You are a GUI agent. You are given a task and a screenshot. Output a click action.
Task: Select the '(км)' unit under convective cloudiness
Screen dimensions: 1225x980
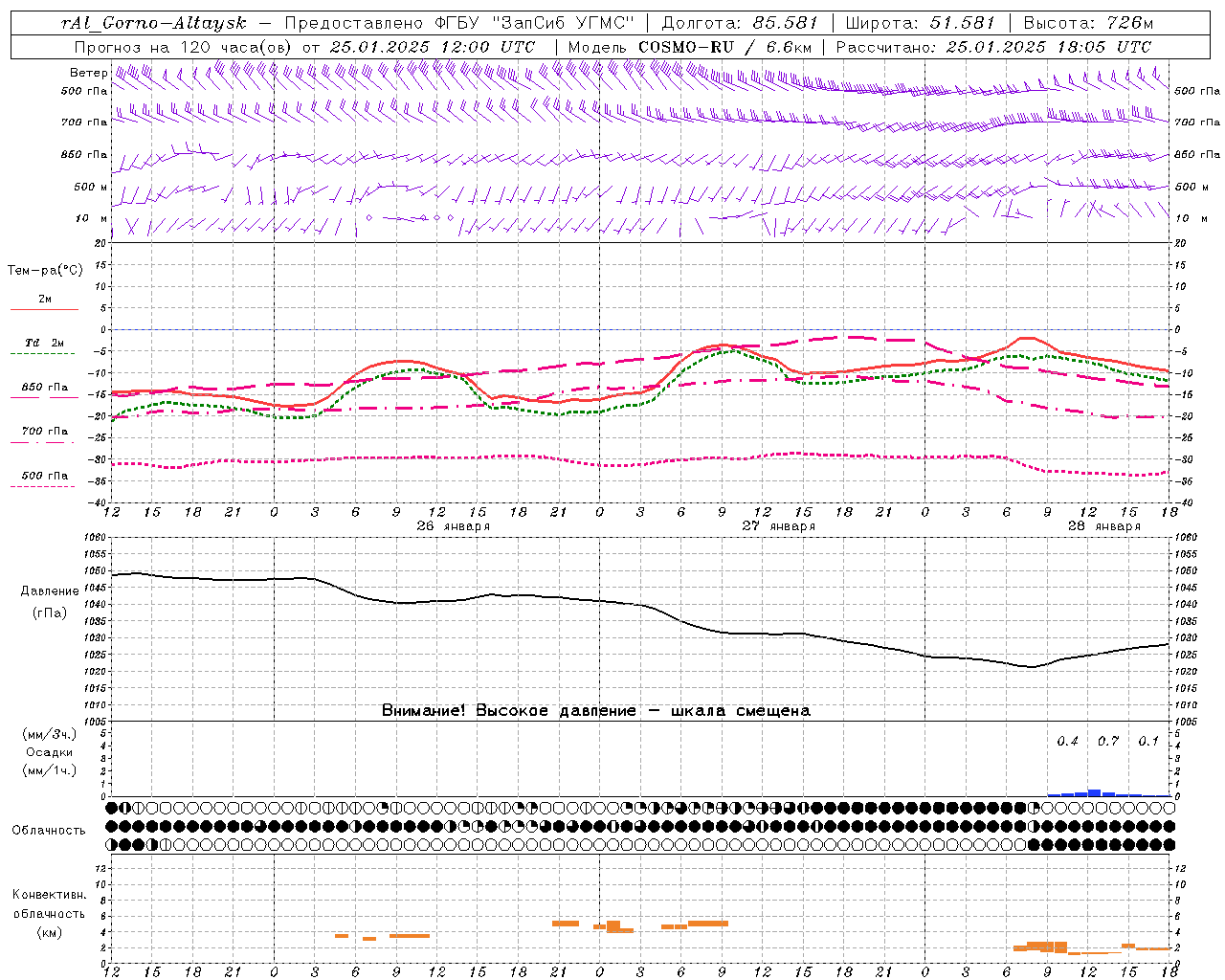click(x=50, y=932)
